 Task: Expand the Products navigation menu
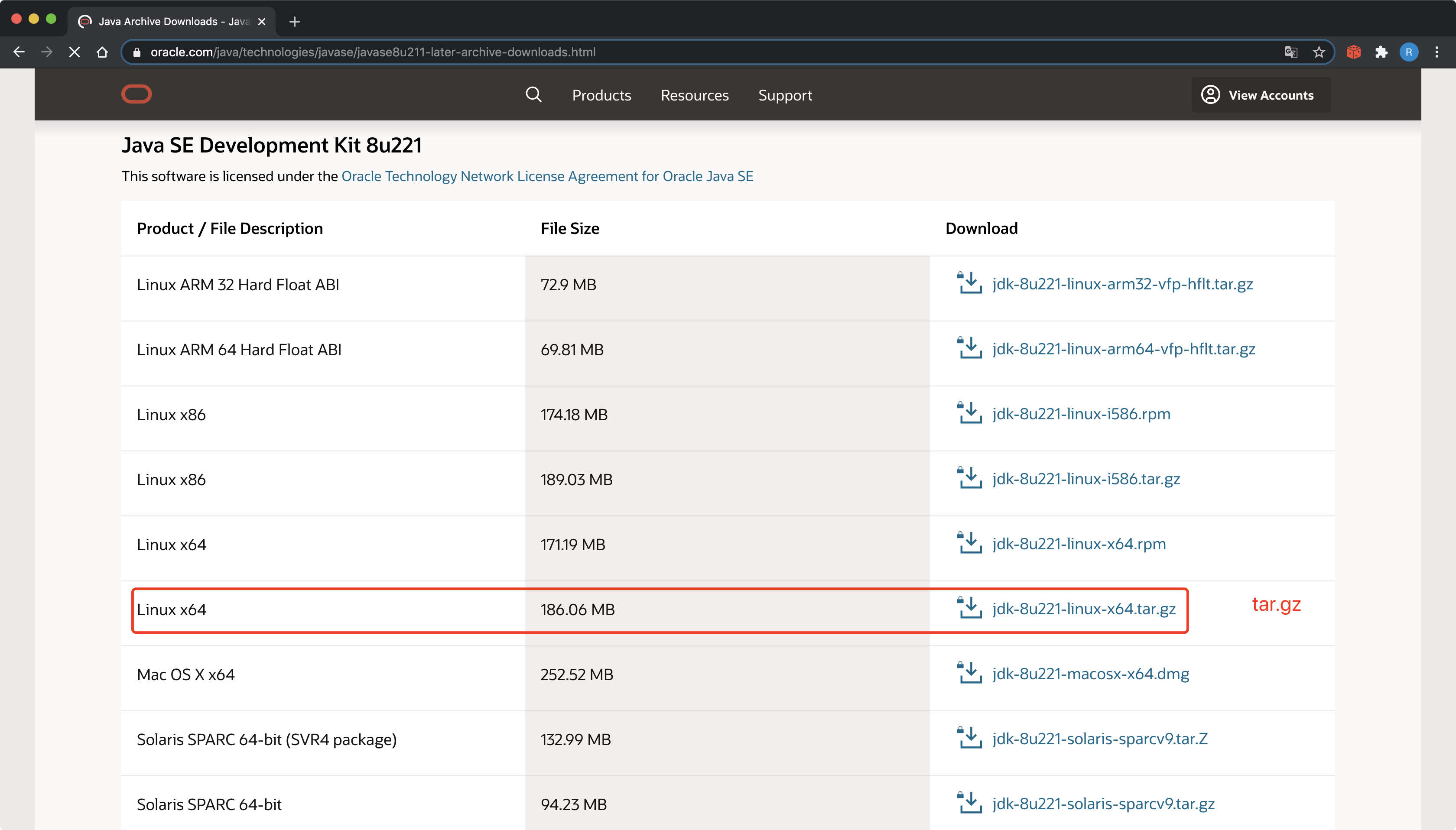601,95
